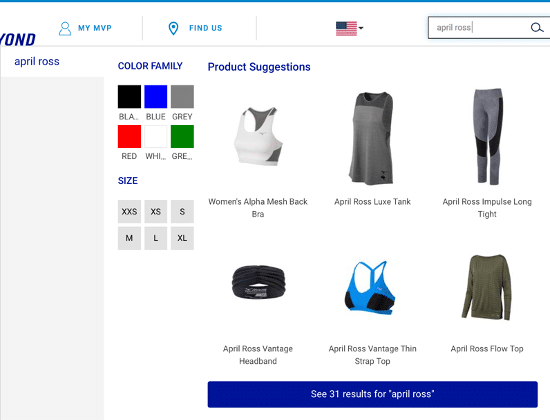550x420 pixels.
Task: Pick the red color swatch
Action: coord(129,136)
